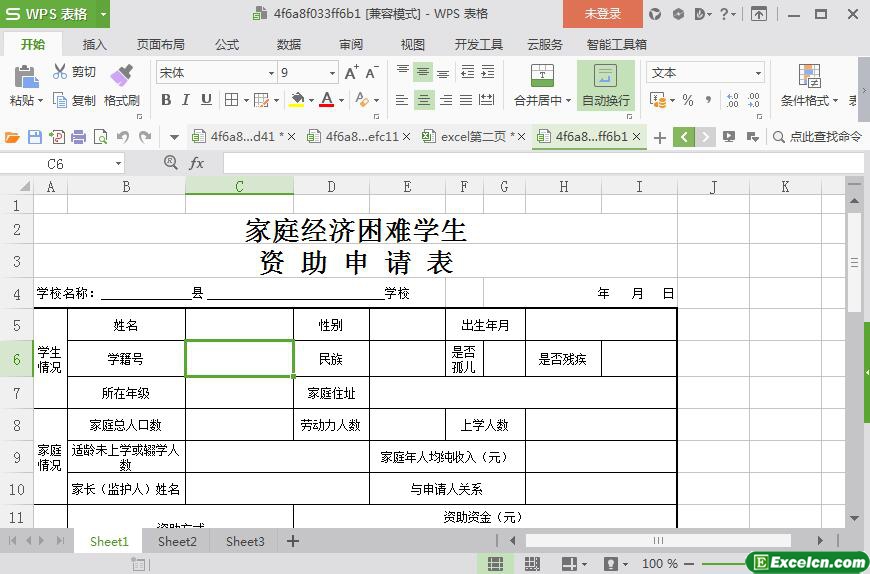870x574 pixels.
Task: Click the Cut scissors icon
Action: (x=60, y=72)
